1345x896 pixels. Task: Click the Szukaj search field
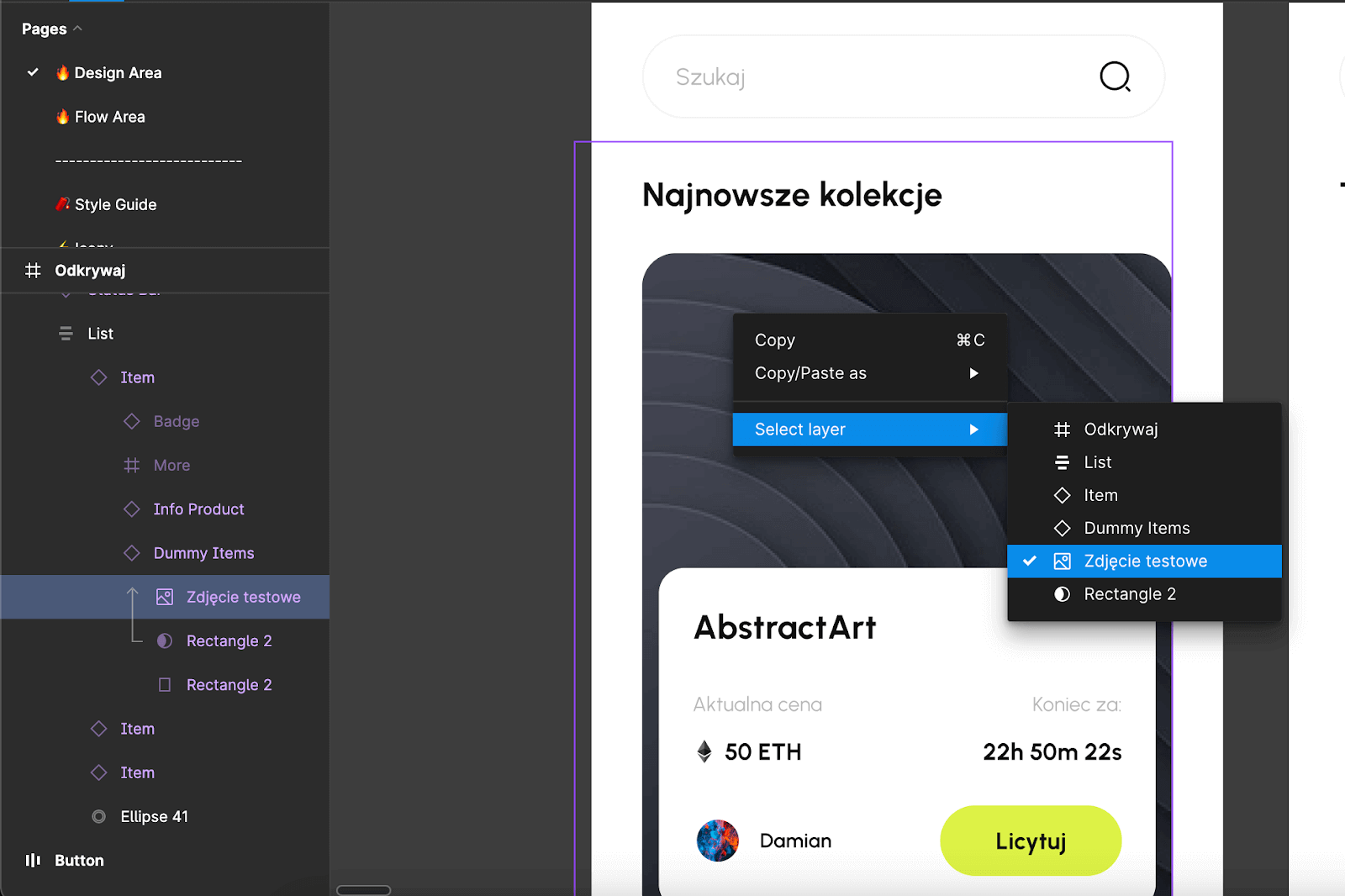pyautogui.click(x=904, y=76)
